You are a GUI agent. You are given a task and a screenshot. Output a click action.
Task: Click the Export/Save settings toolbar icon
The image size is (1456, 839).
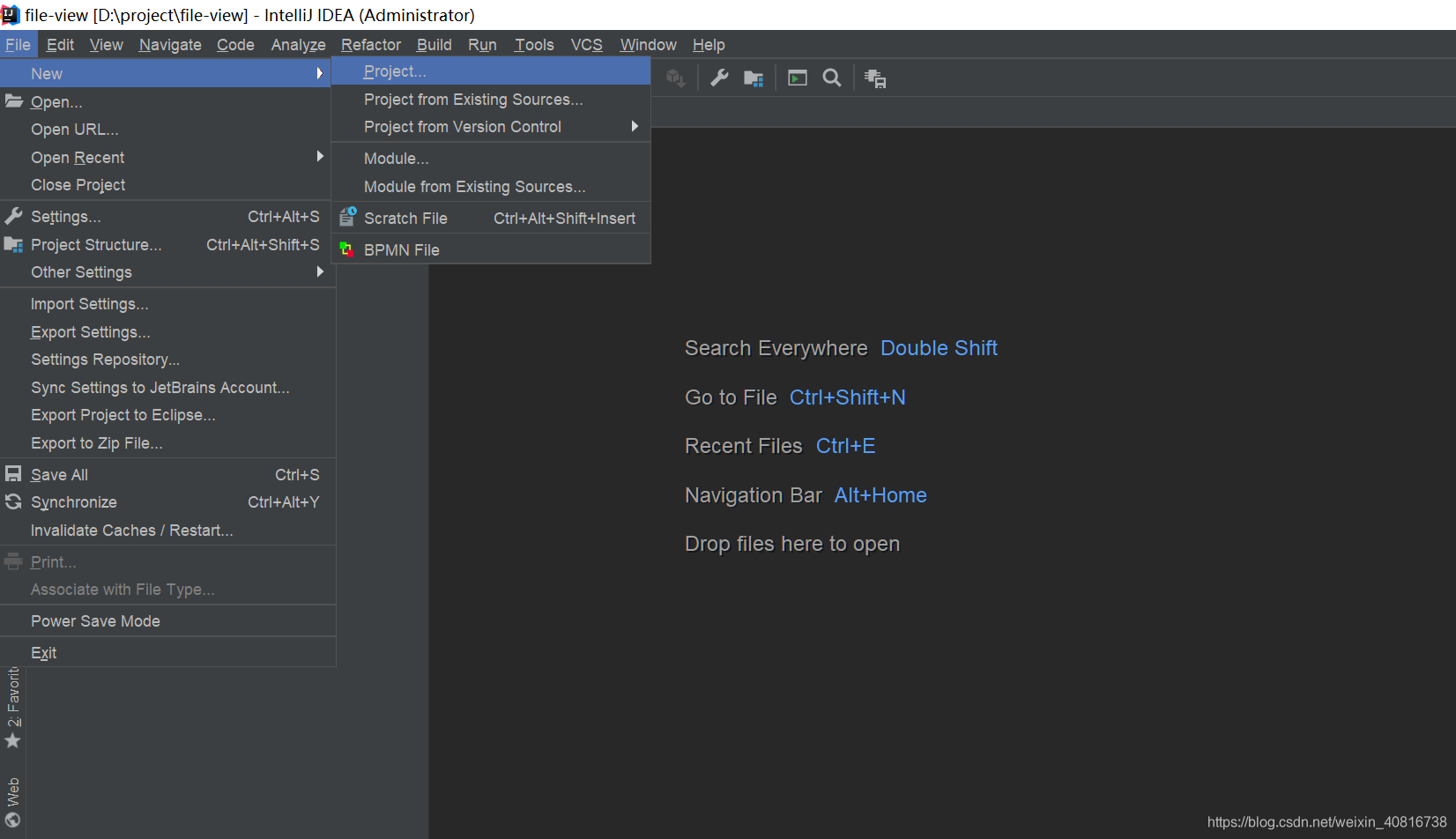[x=874, y=78]
